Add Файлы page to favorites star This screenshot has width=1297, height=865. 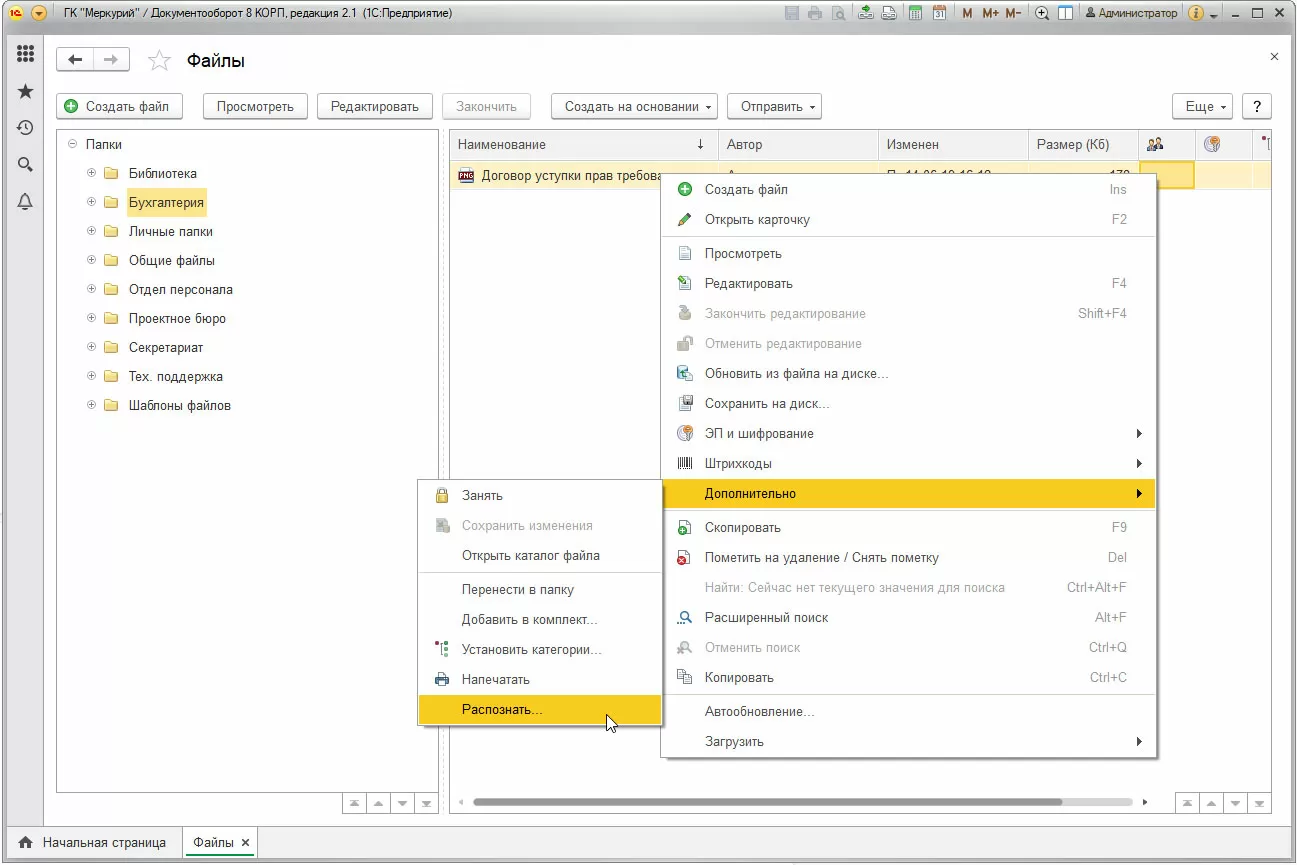click(x=159, y=61)
